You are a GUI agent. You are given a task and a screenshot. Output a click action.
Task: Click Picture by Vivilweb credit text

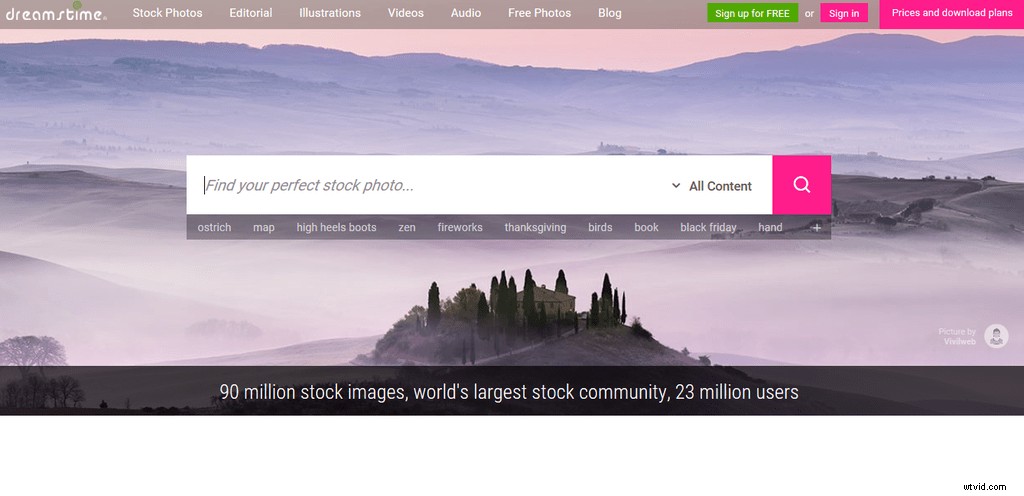tap(957, 336)
